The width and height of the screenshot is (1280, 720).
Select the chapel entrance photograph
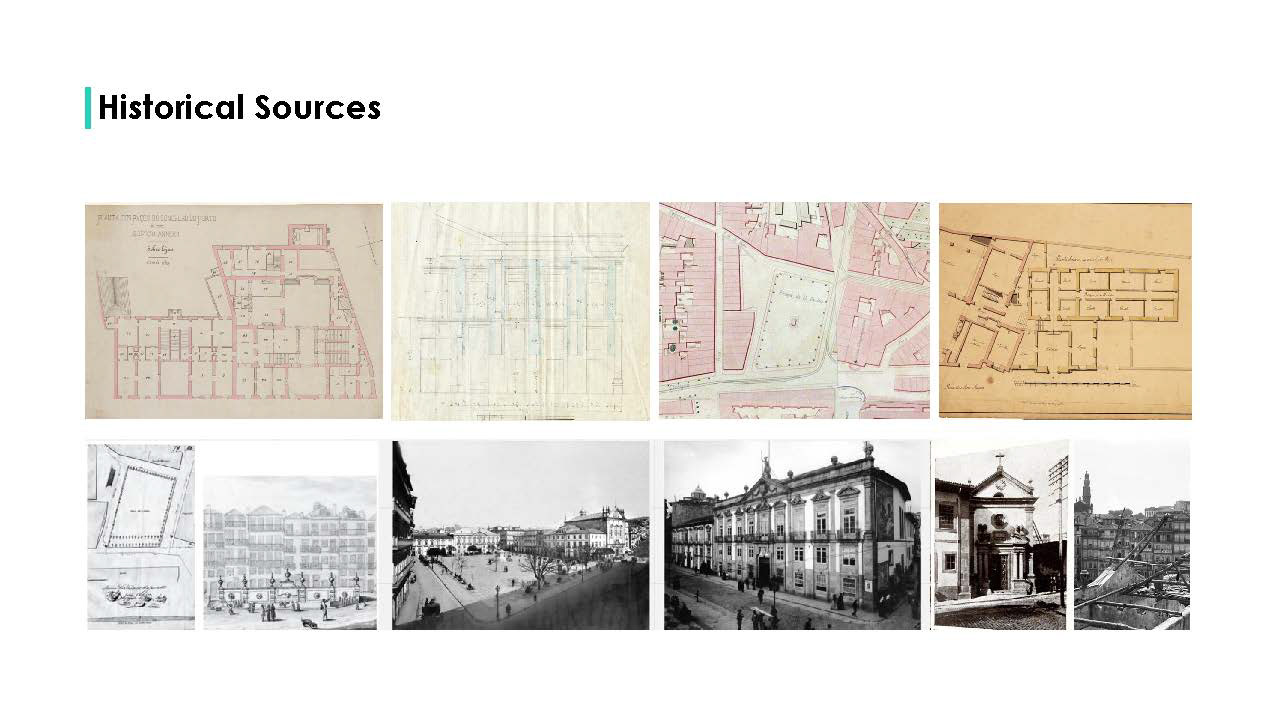tap(1001, 536)
